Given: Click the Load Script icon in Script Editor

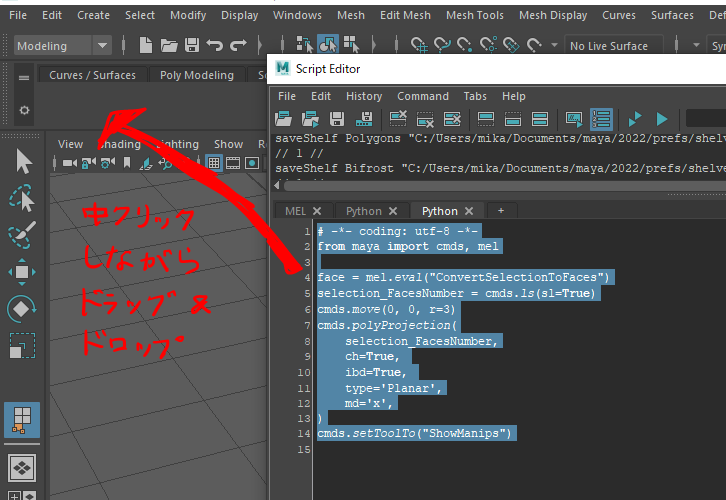Looking at the screenshot, I should tap(283, 119).
